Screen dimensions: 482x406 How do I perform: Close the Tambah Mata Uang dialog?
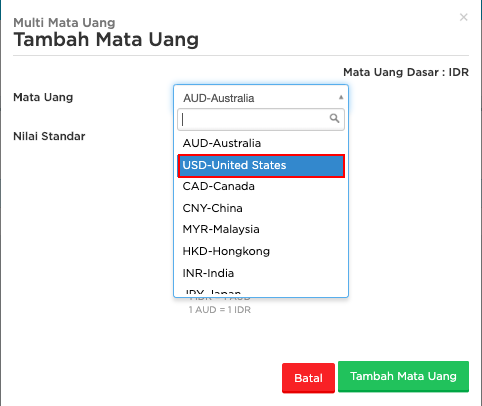click(463, 17)
